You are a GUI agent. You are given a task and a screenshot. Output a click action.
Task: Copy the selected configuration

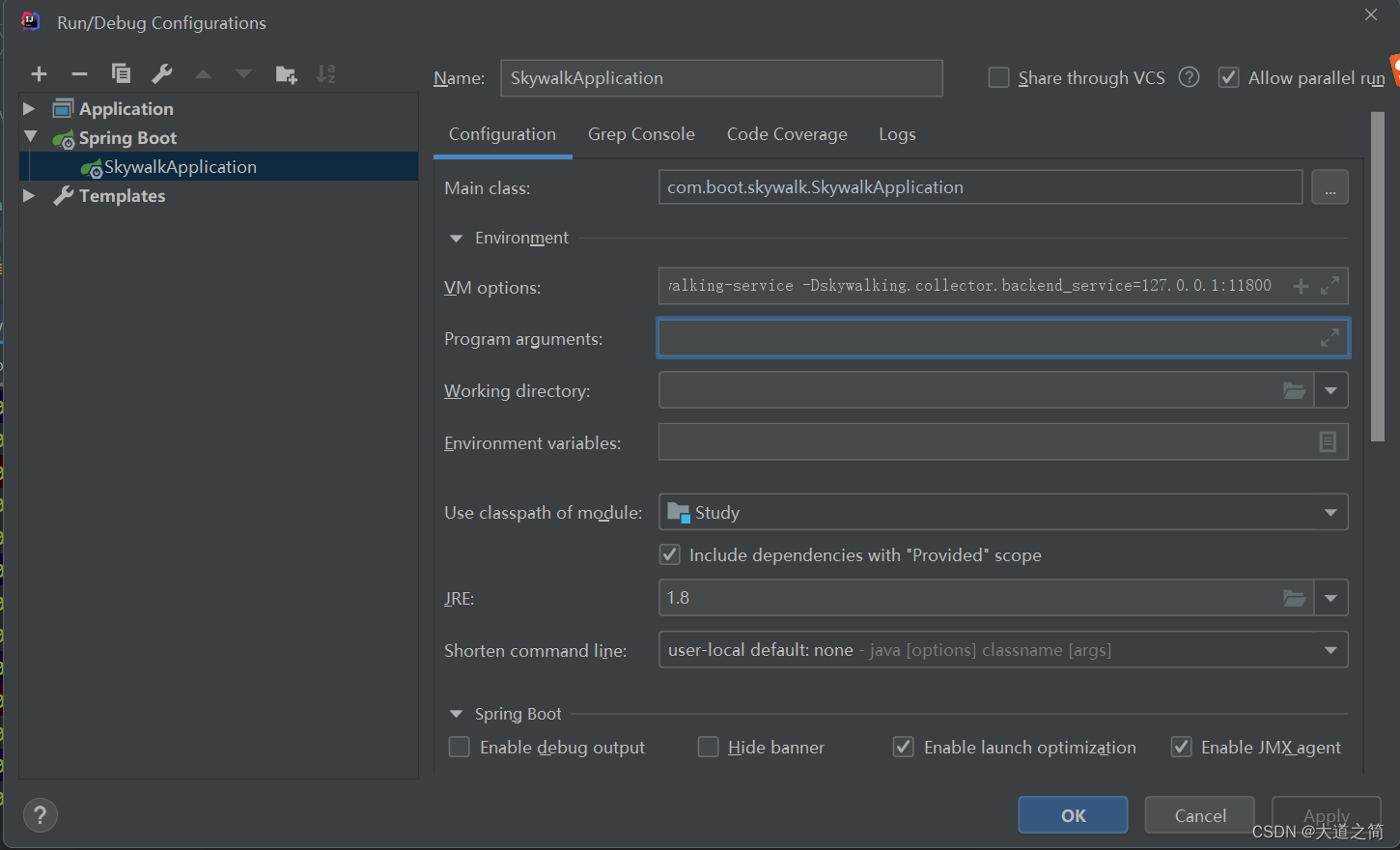(x=121, y=73)
